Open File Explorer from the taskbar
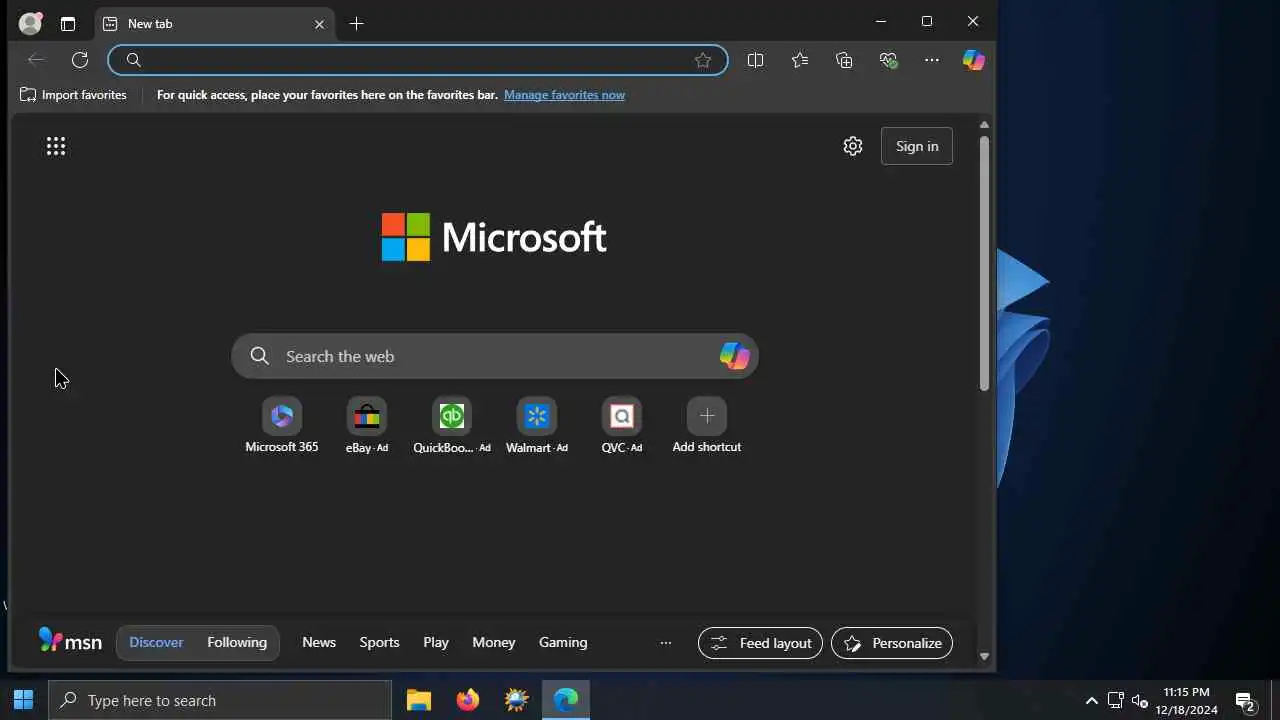 (419, 700)
